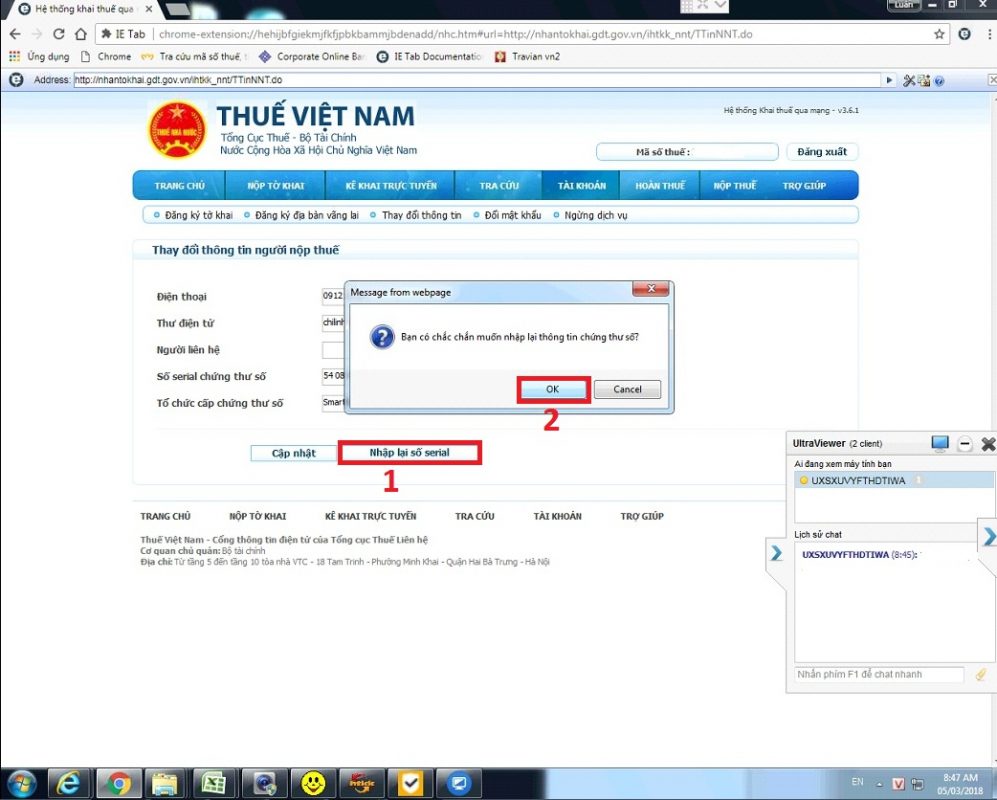Click the IE Tab go arrow button
This screenshot has height=800, width=997.
(x=890, y=80)
